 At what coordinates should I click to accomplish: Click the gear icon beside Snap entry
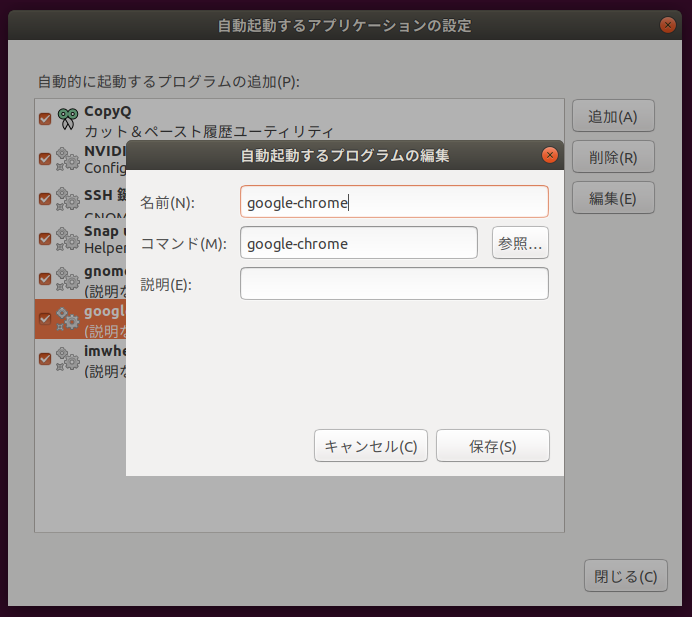point(68,239)
